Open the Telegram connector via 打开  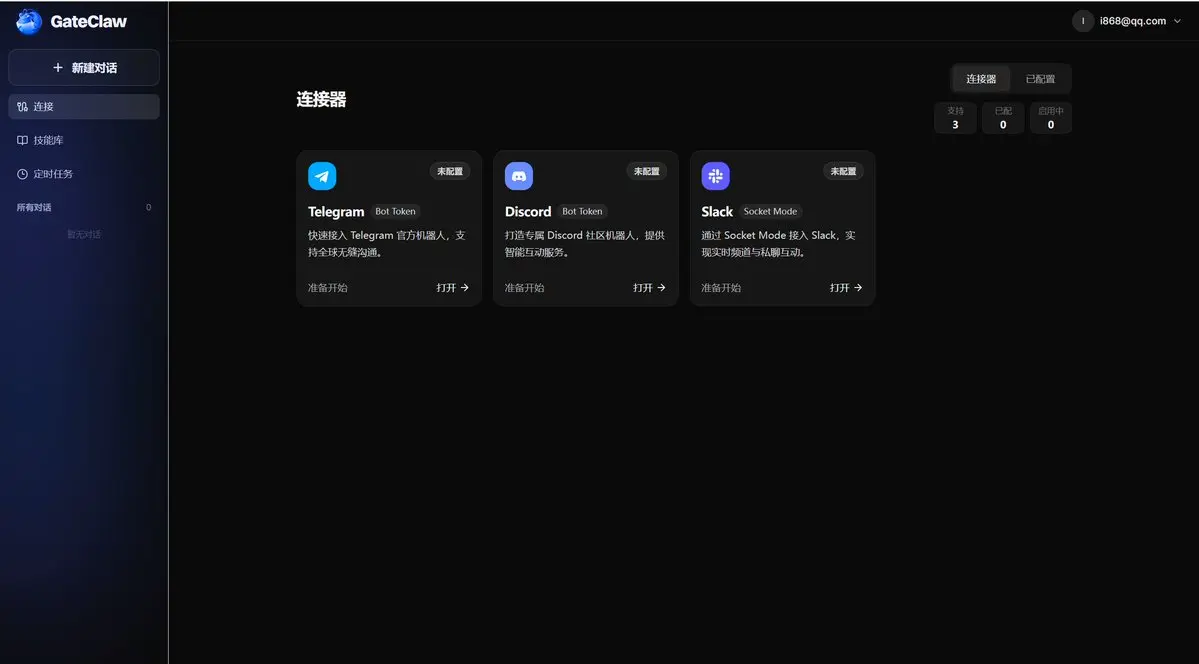(x=453, y=288)
